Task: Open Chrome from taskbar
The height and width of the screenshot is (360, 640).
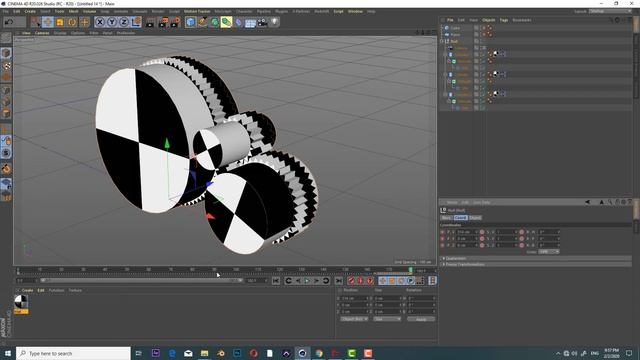Action: [x=319, y=353]
